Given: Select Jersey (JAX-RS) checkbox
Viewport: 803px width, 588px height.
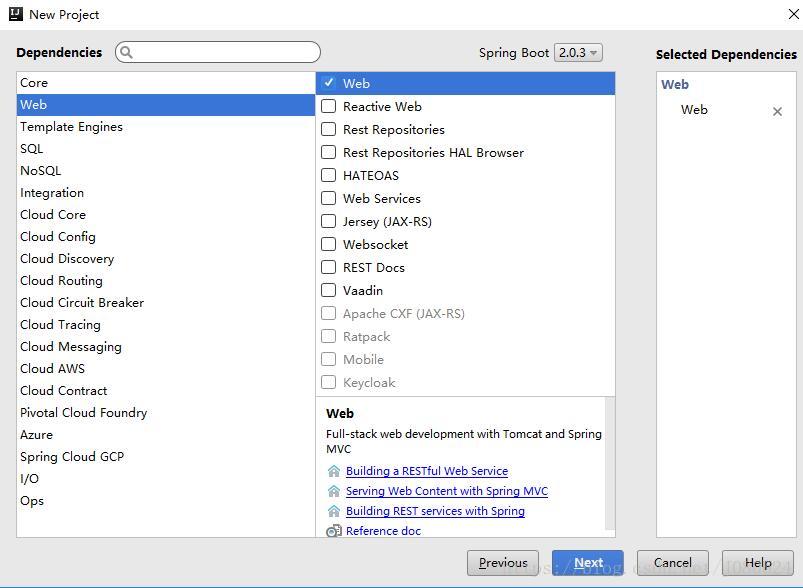Looking at the screenshot, I should pyautogui.click(x=328, y=221).
